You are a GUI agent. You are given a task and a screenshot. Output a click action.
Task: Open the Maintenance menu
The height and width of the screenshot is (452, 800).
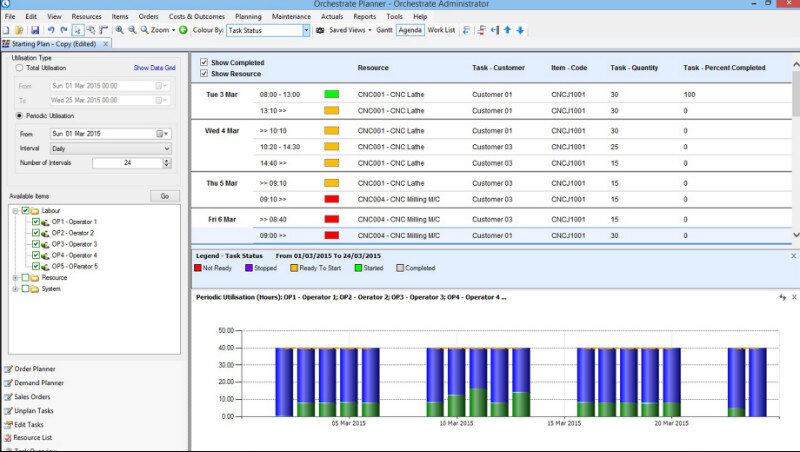[x=291, y=17]
